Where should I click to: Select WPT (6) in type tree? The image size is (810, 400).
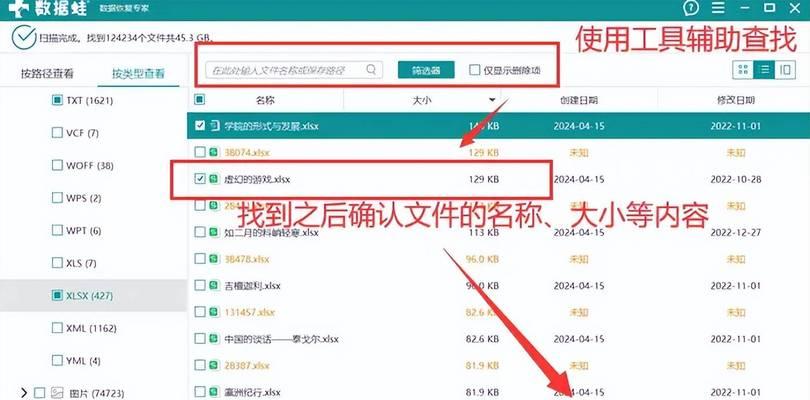(84, 230)
